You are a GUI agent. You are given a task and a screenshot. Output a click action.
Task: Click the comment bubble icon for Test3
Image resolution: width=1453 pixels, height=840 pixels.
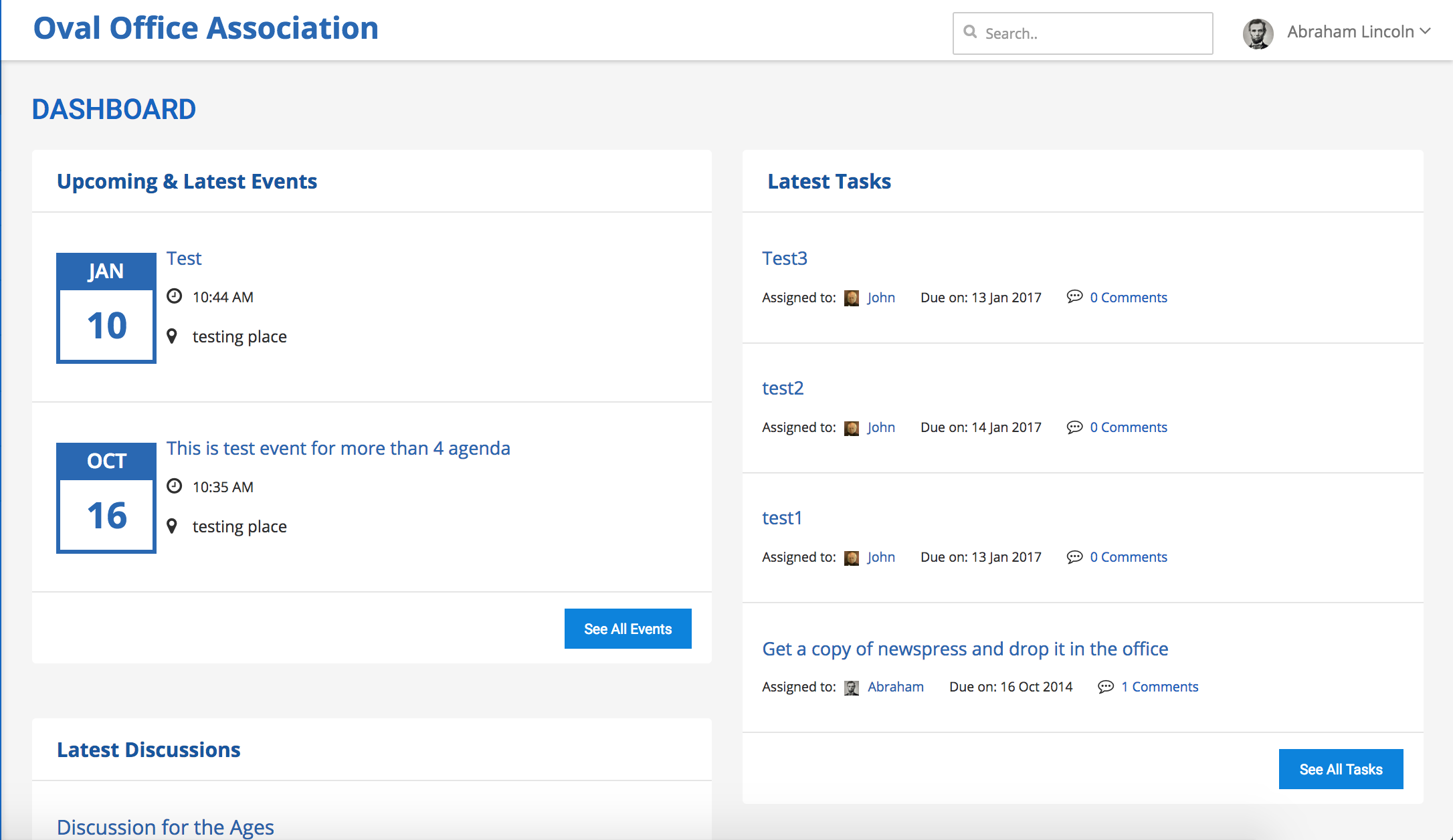click(x=1074, y=296)
